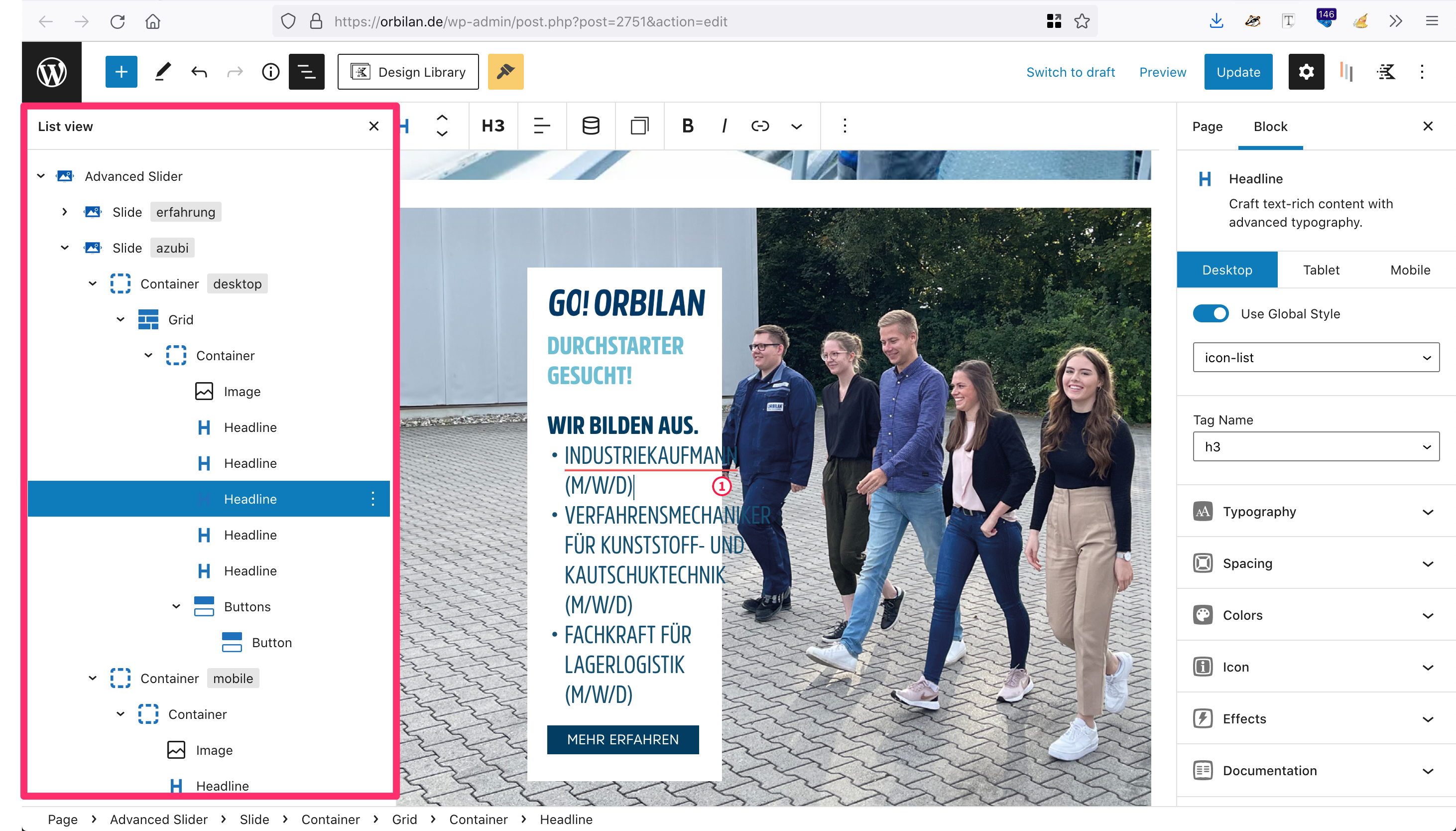Redo the last undone change

[235, 72]
